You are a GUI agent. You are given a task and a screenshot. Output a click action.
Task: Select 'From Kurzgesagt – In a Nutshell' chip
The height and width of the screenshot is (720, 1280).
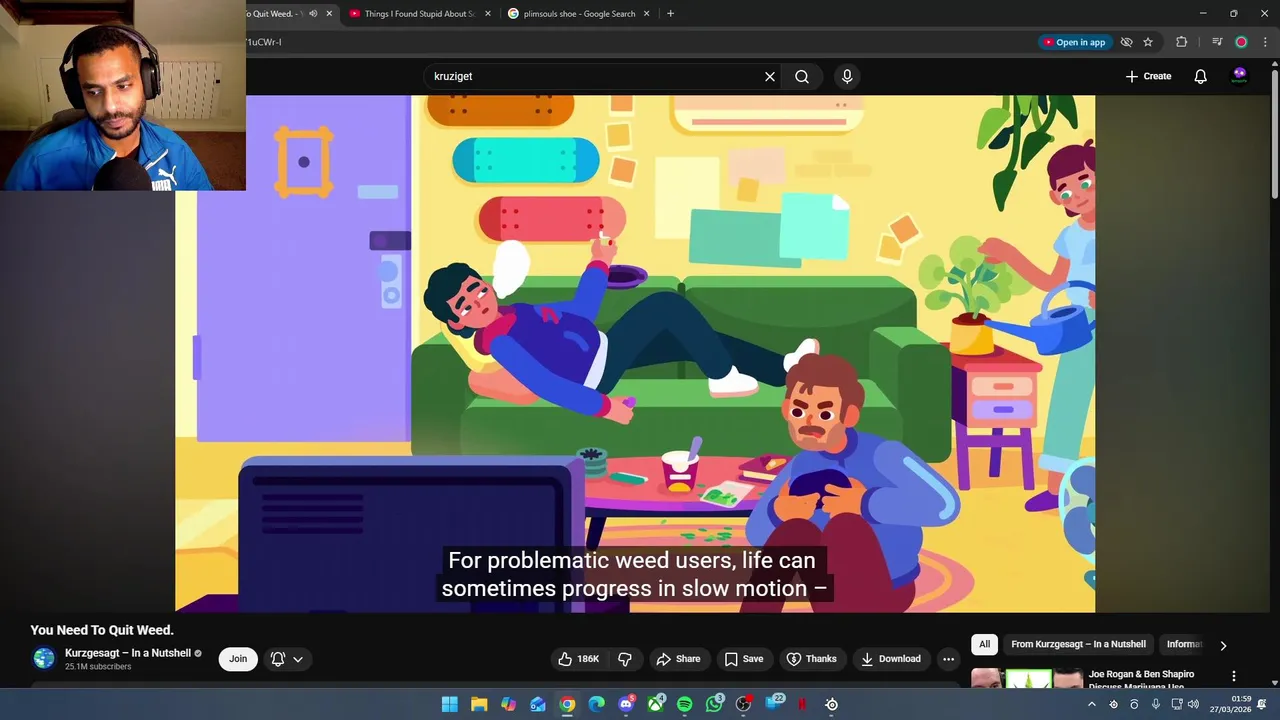[x=1078, y=644]
